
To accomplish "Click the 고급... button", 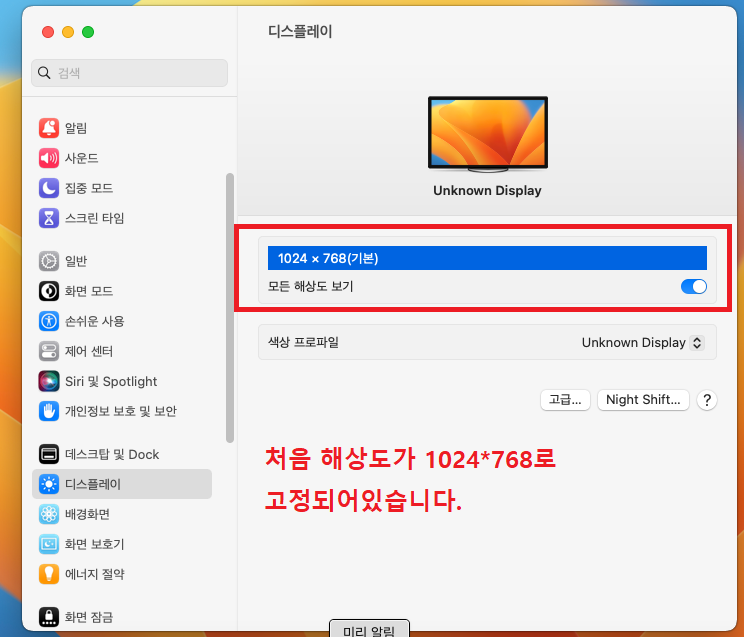I will [x=565, y=400].
